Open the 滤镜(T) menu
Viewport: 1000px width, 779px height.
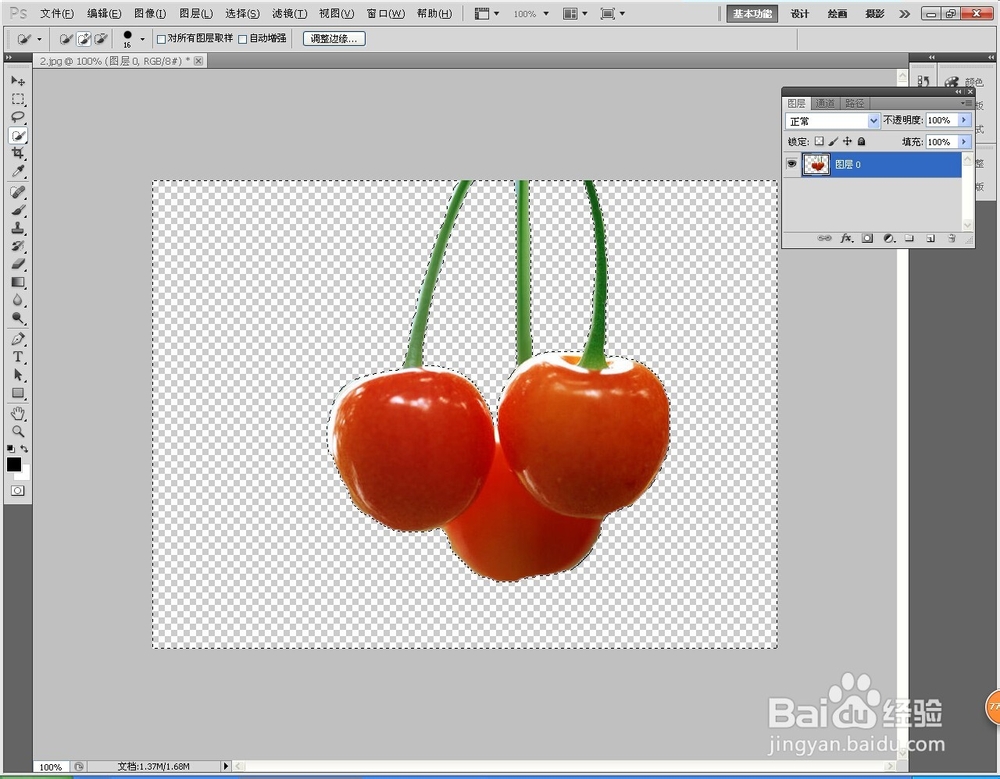click(x=290, y=13)
